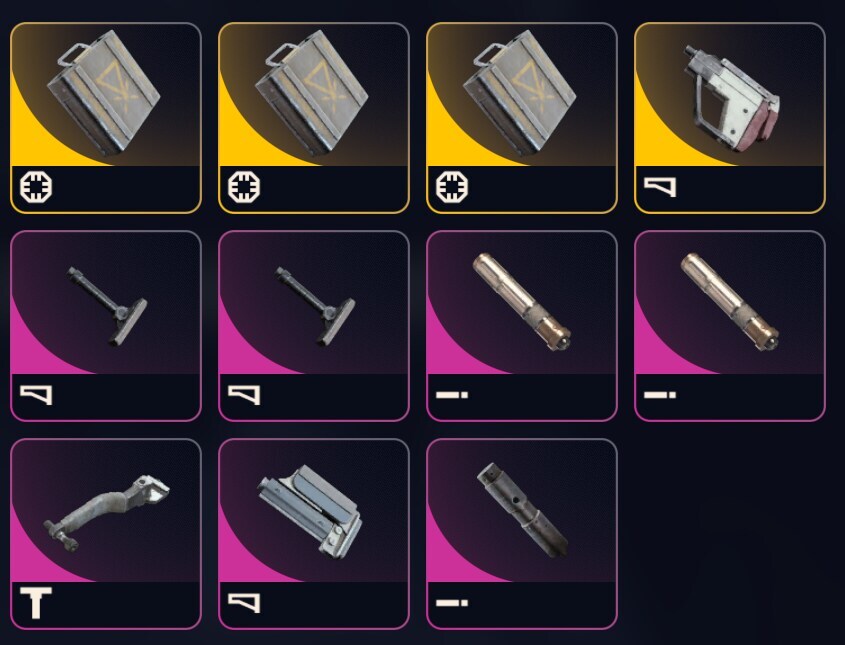Click the barrel icon under the first brass suppressor
The width and height of the screenshot is (845, 645).
tap(452, 395)
